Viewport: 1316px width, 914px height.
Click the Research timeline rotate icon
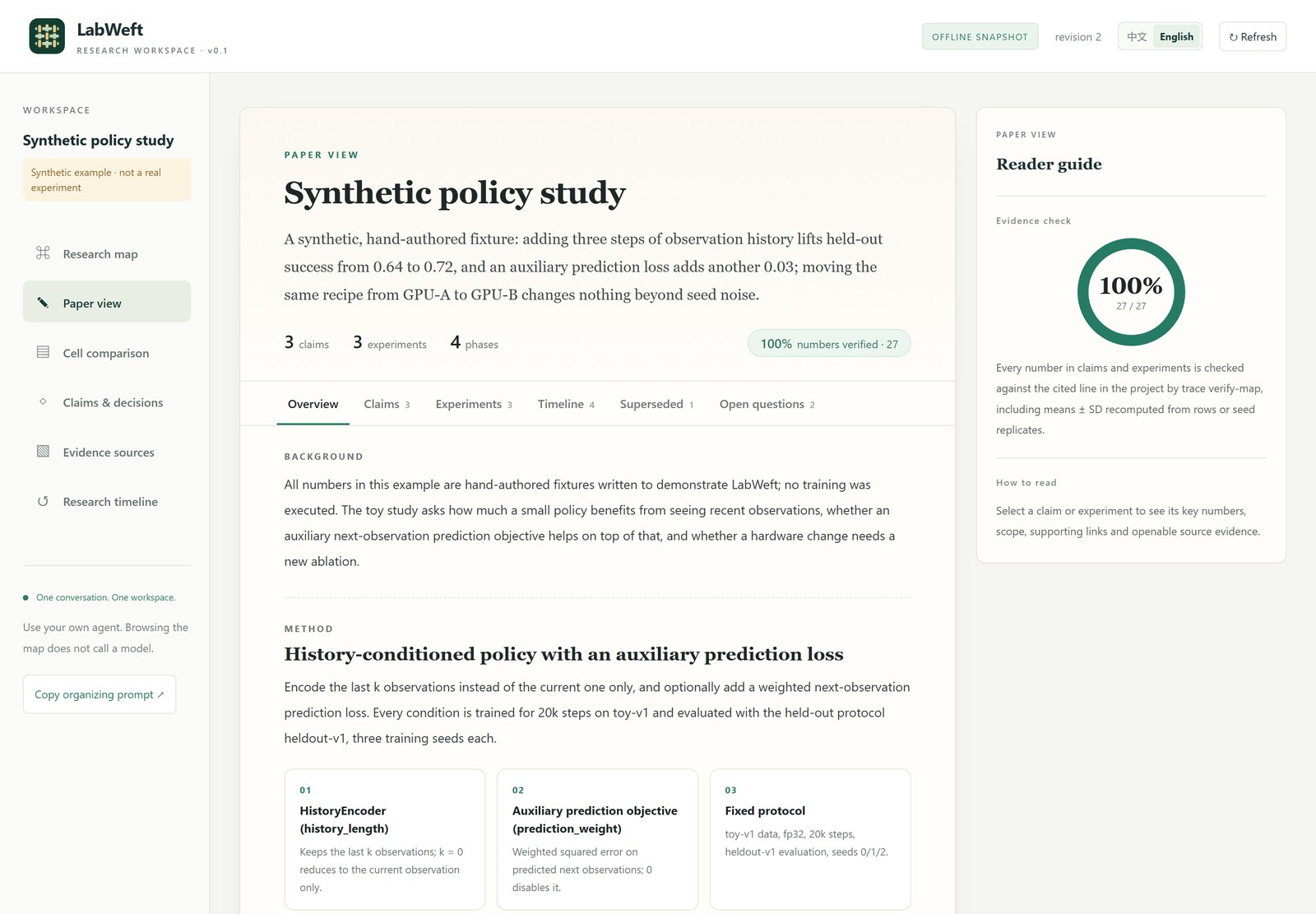click(43, 501)
